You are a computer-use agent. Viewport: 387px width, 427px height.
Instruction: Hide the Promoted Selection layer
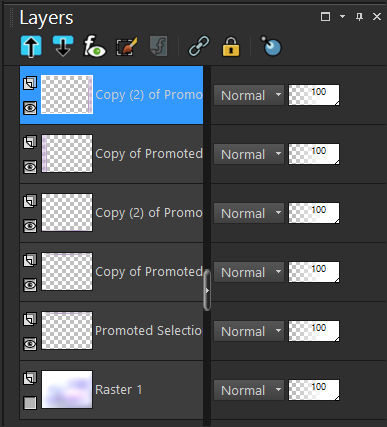tap(30, 344)
